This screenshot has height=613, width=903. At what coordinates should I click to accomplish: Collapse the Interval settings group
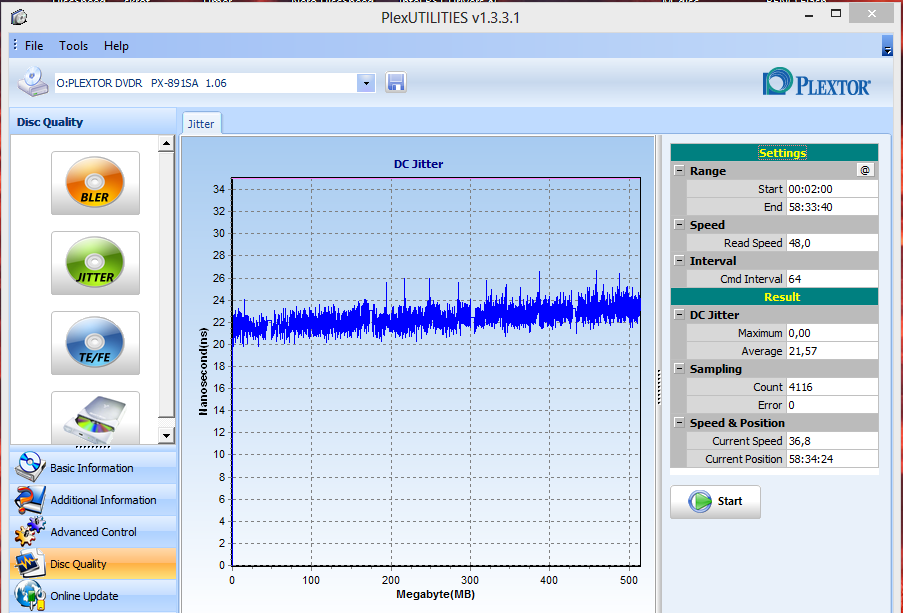pos(680,260)
